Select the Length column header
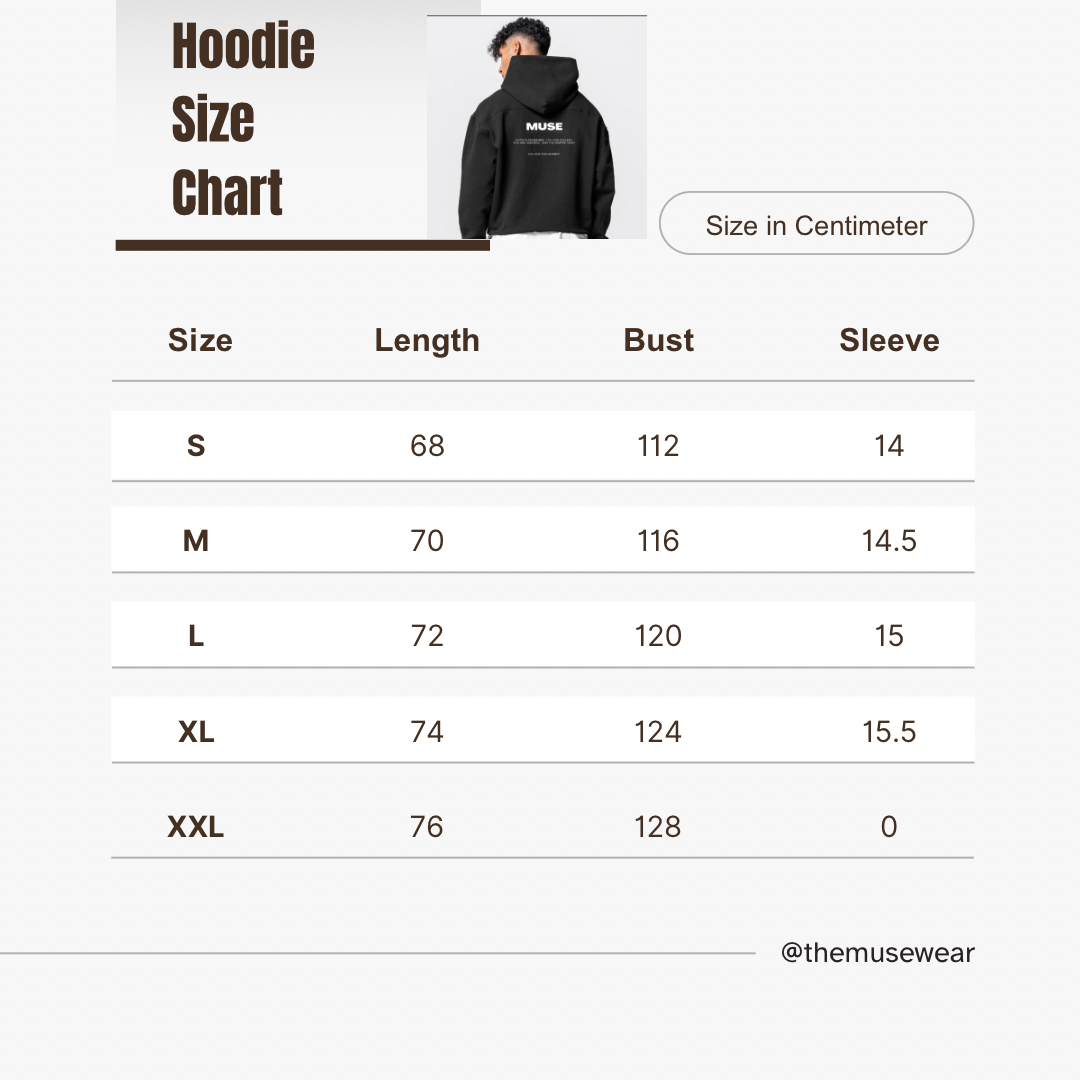 (427, 341)
